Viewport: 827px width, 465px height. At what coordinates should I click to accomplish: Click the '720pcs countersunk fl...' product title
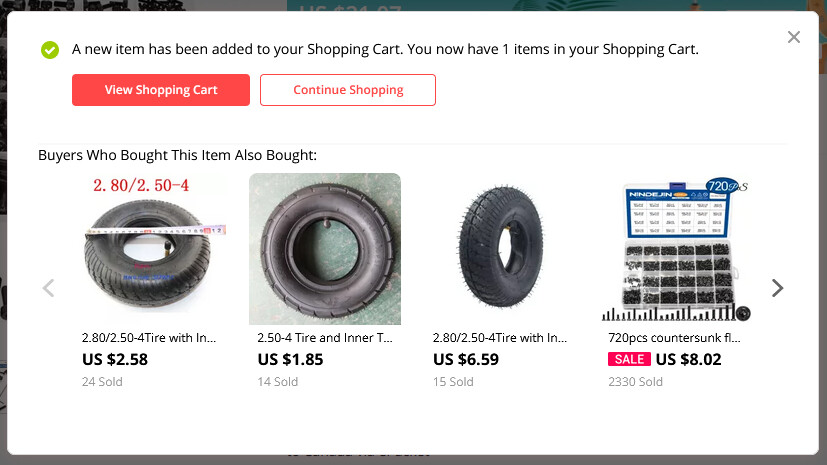(x=675, y=338)
